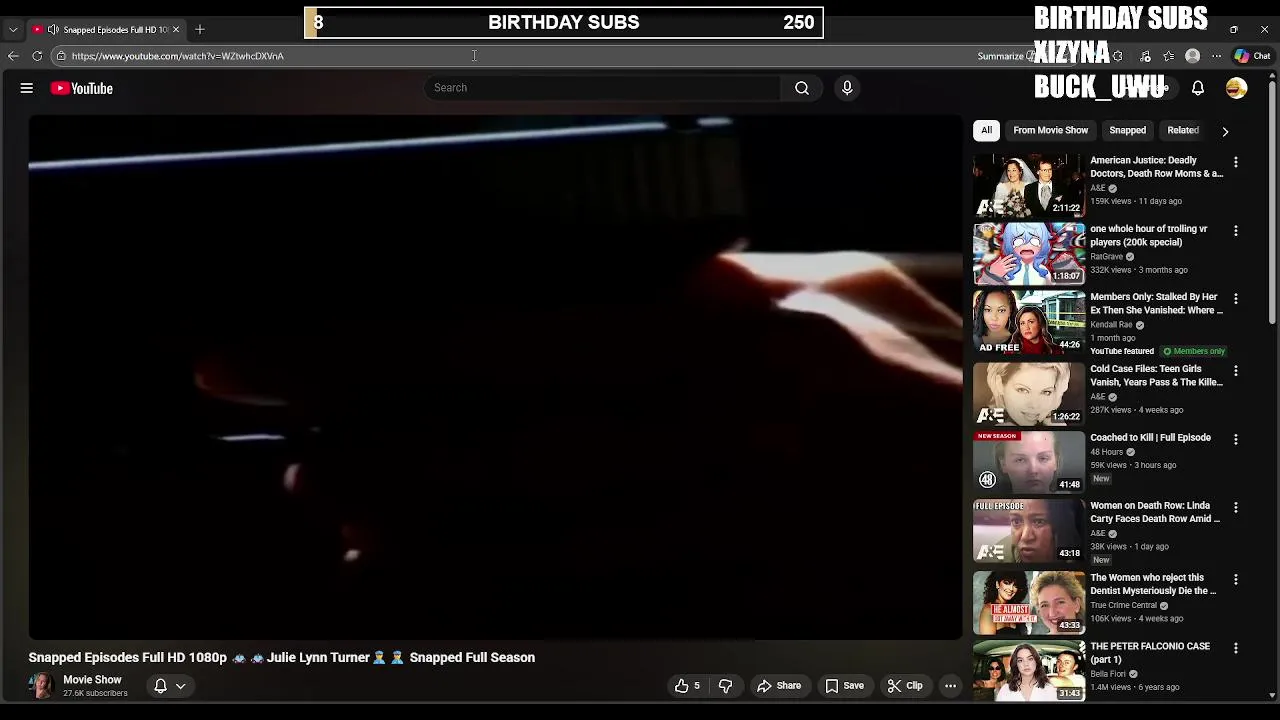Click the Members only badge
This screenshot has width=1280, height=720.
click(1193, 351)
